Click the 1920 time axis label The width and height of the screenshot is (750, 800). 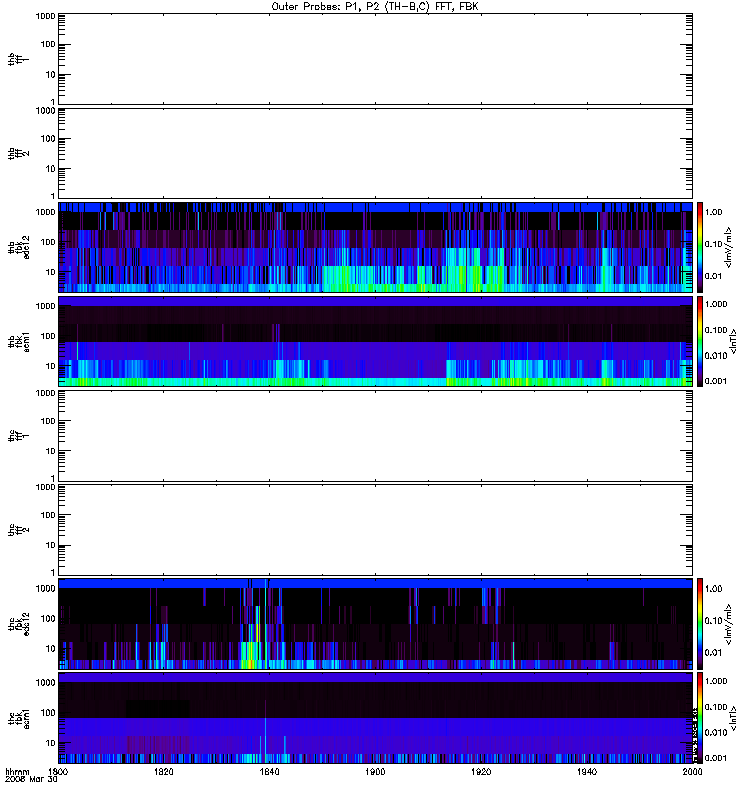tap(481, 772)
